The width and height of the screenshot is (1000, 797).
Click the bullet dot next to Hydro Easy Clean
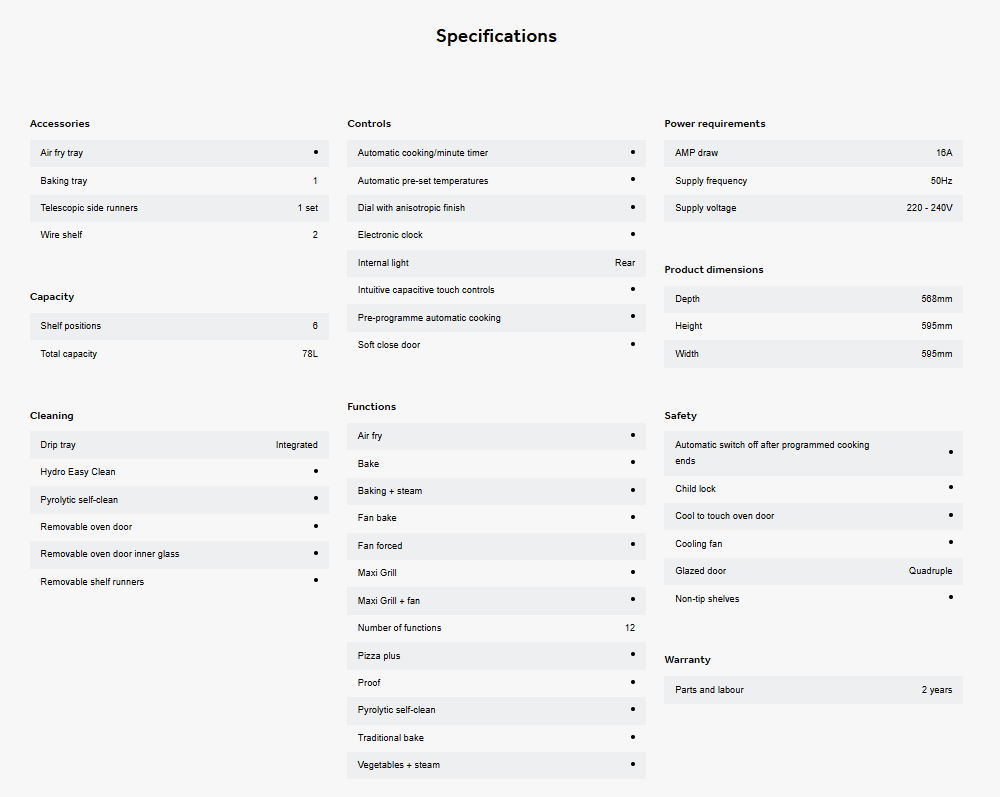tap(316, 471)
